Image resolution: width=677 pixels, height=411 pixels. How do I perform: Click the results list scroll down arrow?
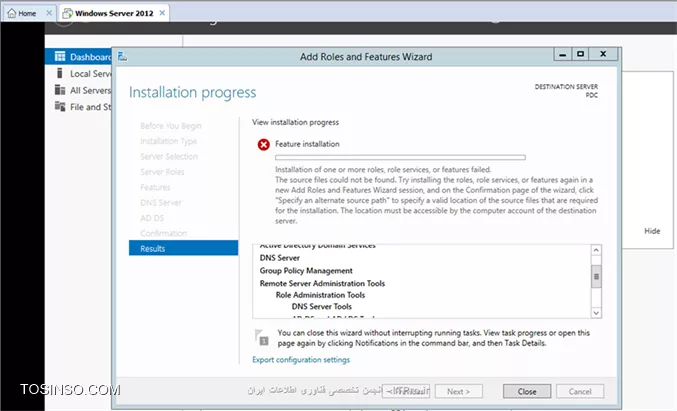point(596,313)
